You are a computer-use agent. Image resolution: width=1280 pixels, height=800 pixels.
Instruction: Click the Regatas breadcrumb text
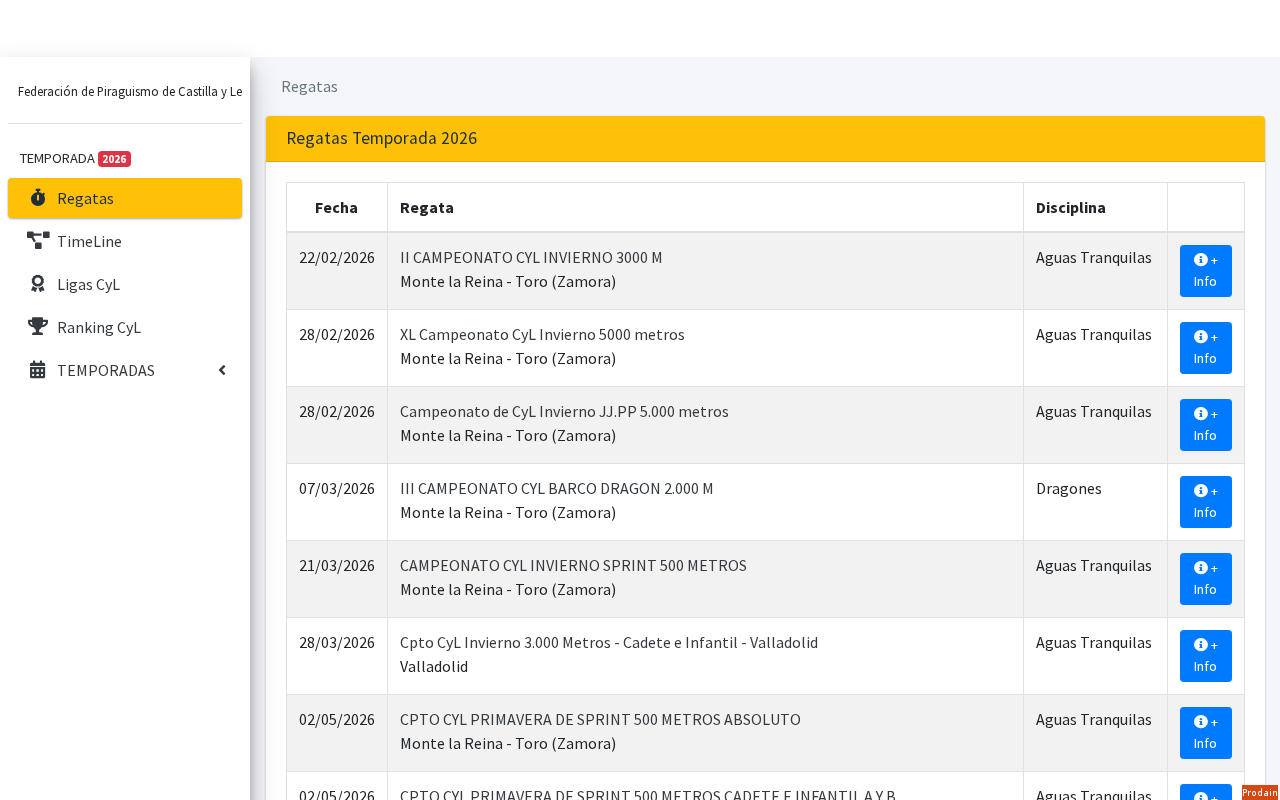309,86
